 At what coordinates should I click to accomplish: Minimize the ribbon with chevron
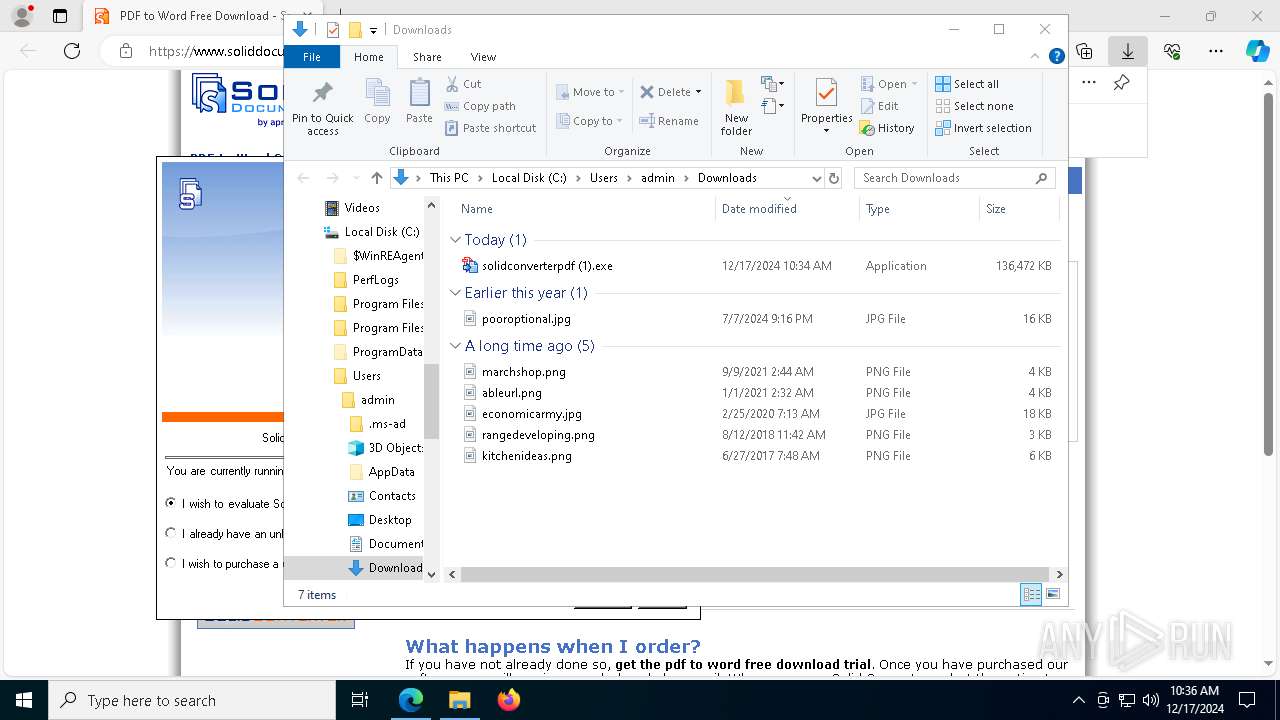[1037, 57]
